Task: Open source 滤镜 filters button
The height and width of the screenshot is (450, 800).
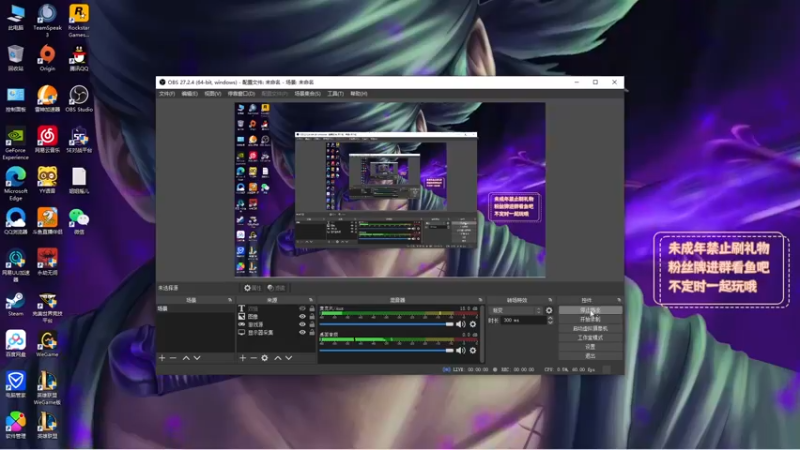Action: (x=276, y=288)
